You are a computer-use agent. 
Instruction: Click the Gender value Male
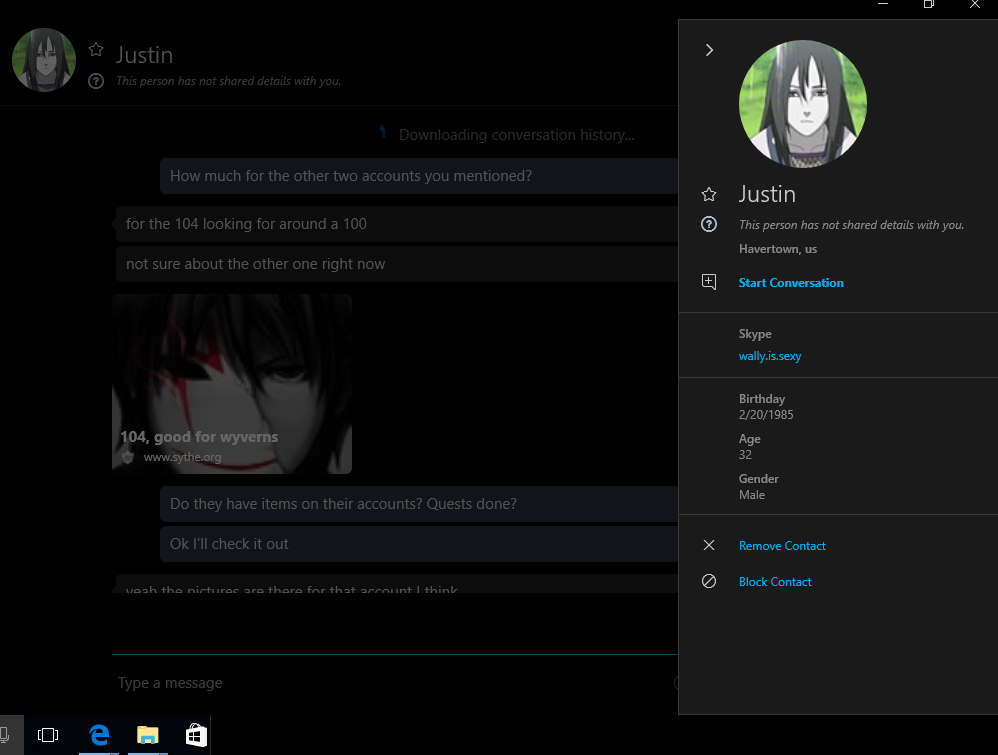[x=752, y=495]
